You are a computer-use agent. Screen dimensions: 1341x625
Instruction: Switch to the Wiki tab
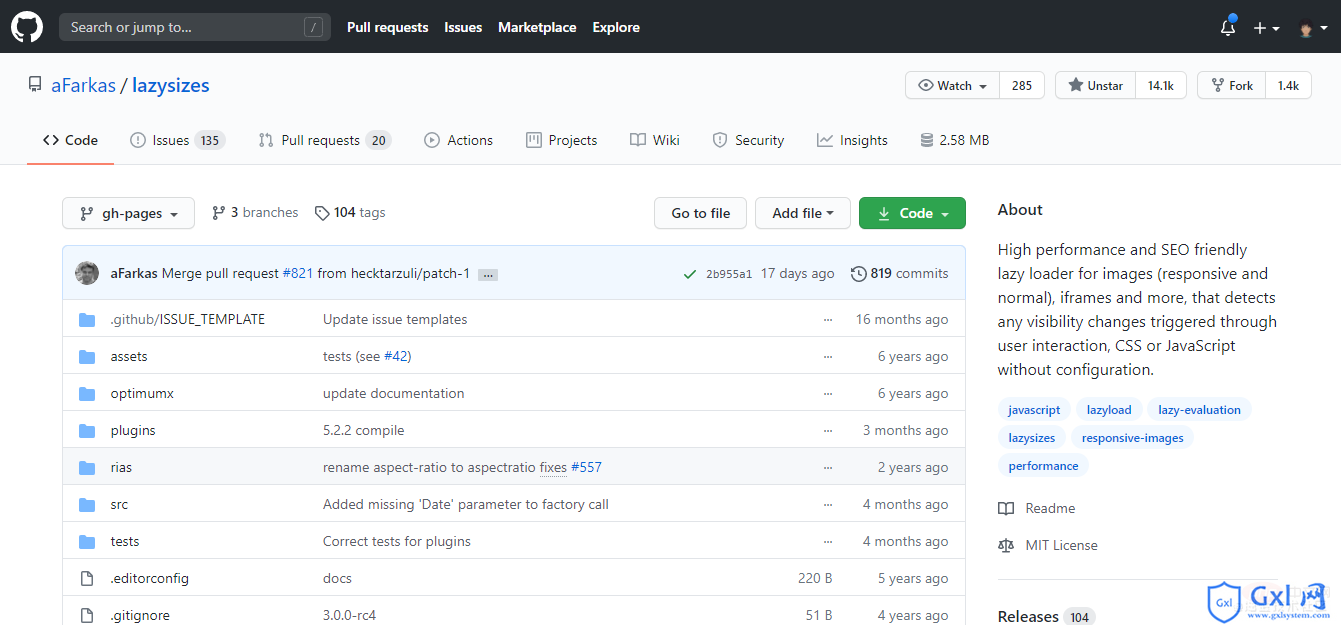pyautogui.click(x=655, y=140)
